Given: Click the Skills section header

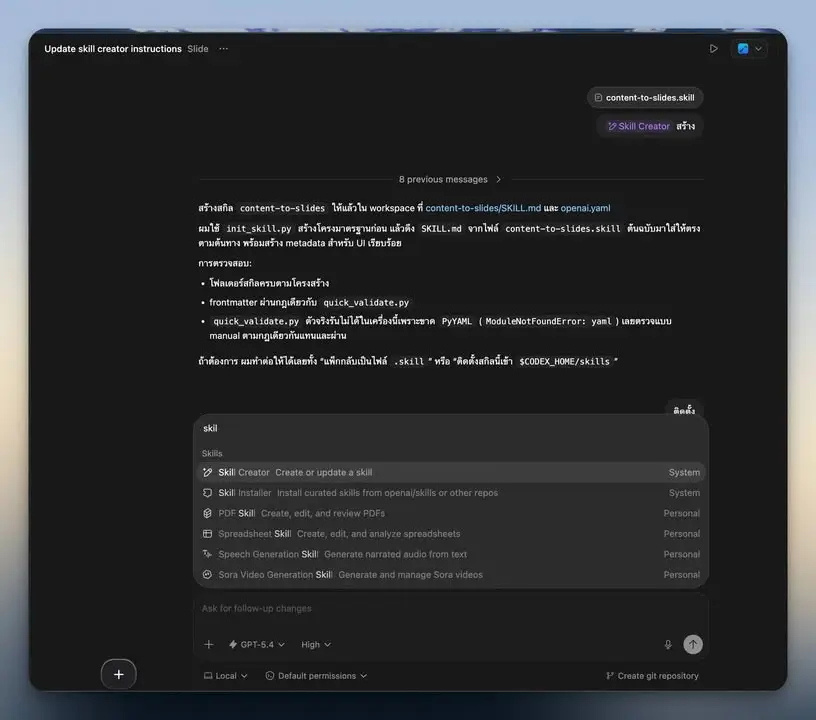Looking at the screenshot, I should click(x=212, y=453).
